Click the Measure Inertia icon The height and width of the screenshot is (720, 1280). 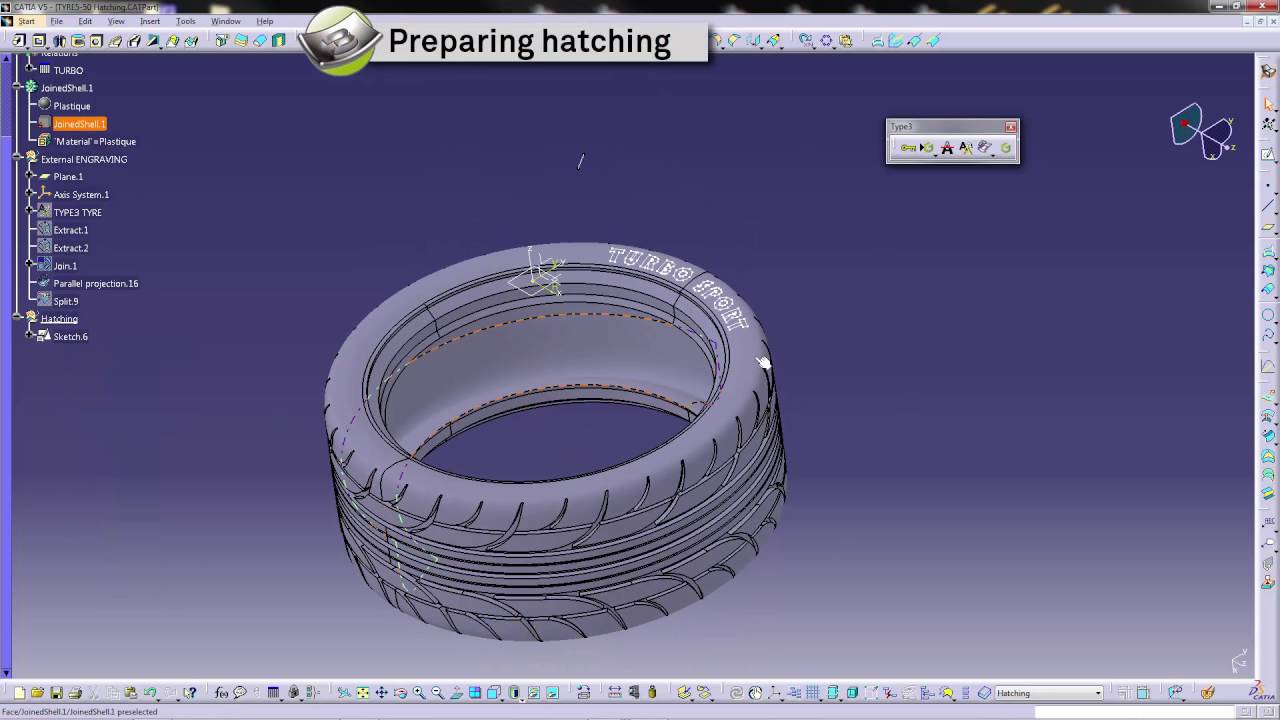point(652,692)
